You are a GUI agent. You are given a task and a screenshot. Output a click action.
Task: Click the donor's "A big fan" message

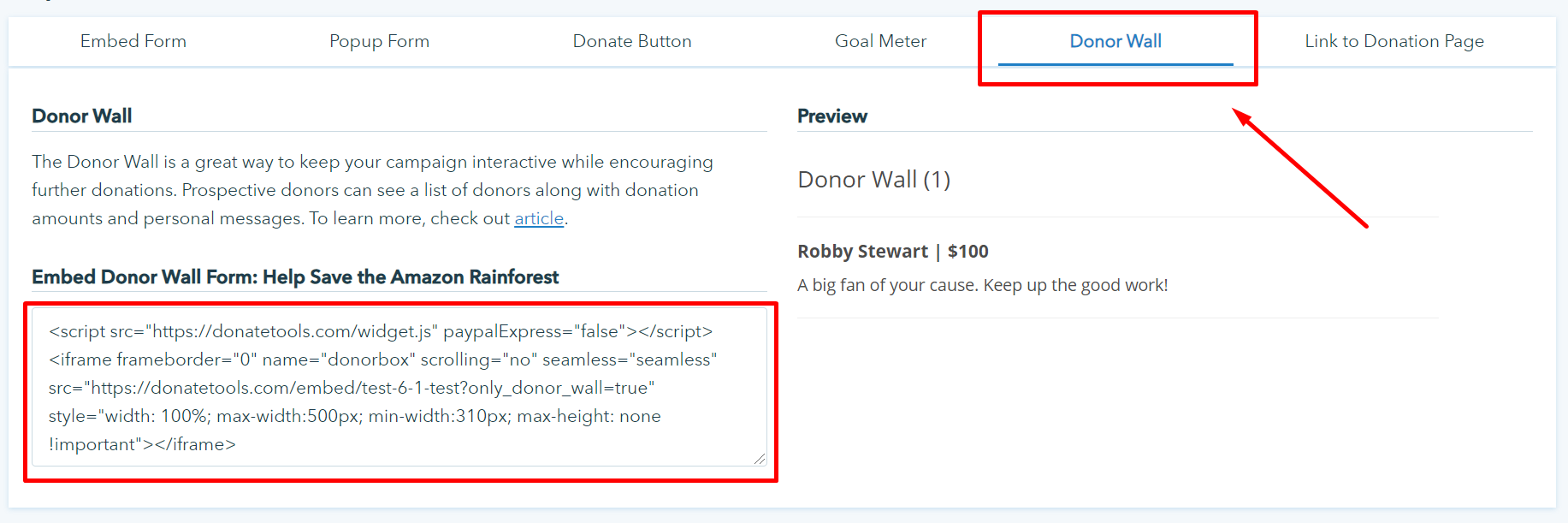coord(982,285)
